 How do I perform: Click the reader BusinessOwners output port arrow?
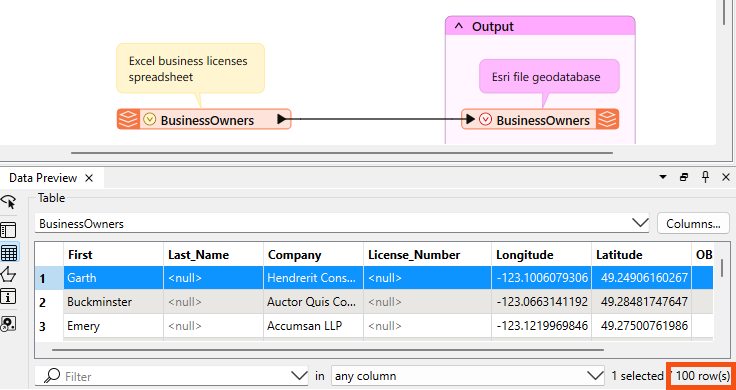(282, 119)
